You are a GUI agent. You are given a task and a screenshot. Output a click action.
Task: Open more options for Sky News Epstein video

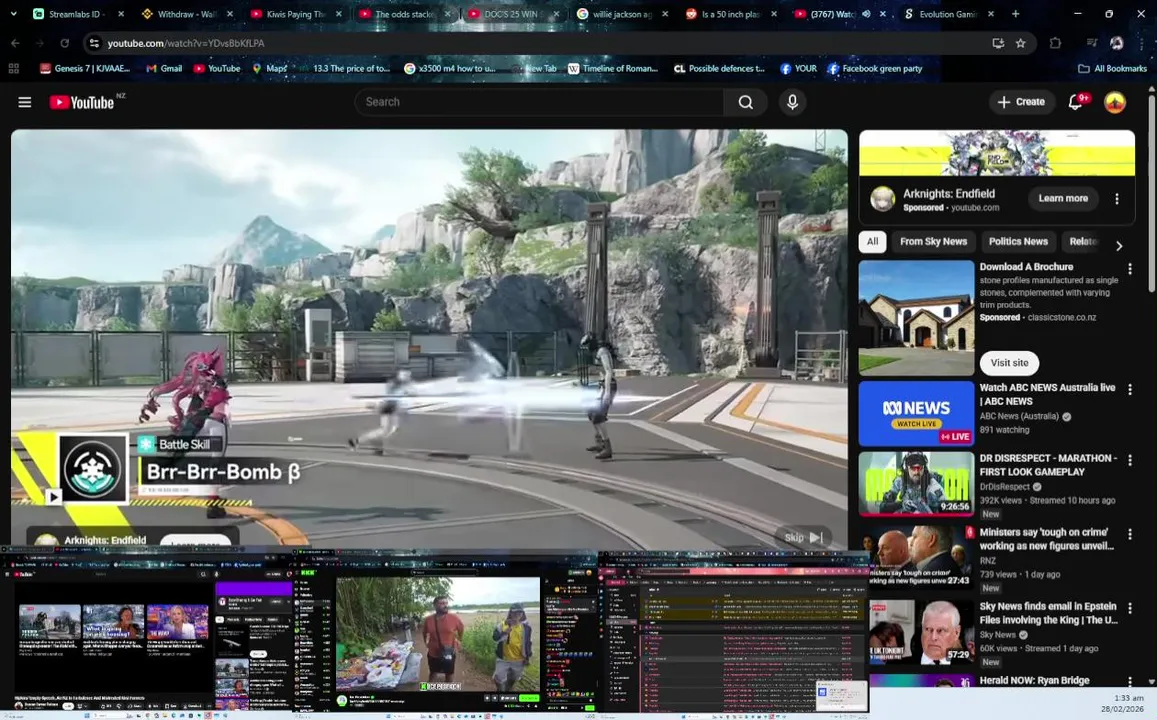pyautogui.click(x=1130, y=609)
